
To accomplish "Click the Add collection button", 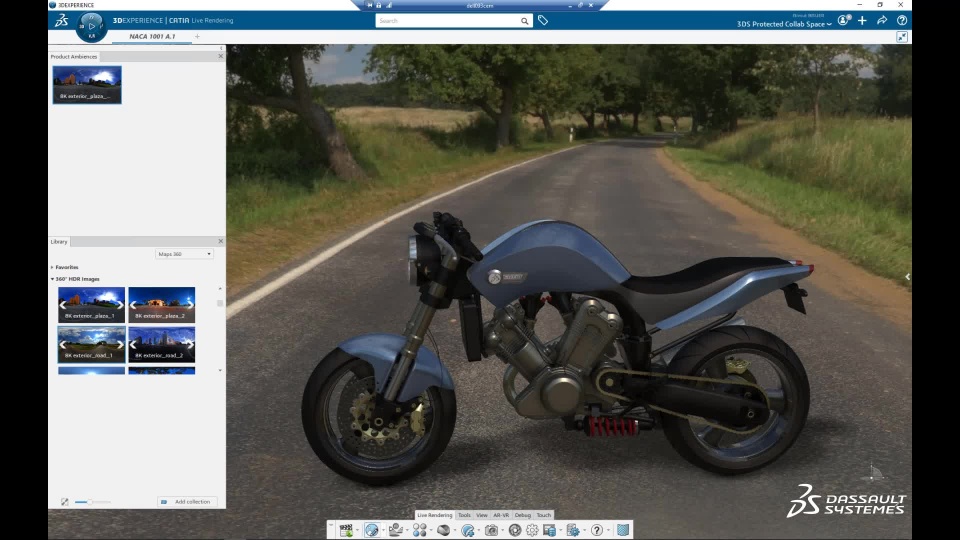I will click(187, 502).
